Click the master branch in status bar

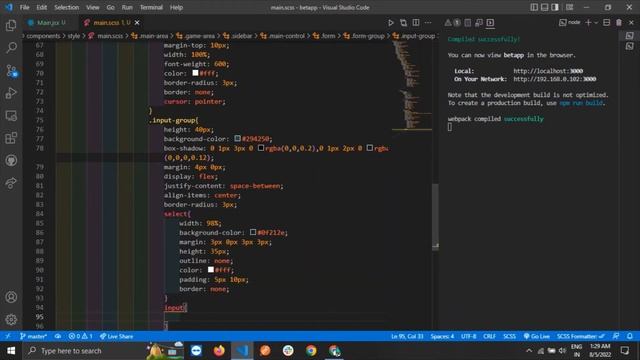pos(33,336)
